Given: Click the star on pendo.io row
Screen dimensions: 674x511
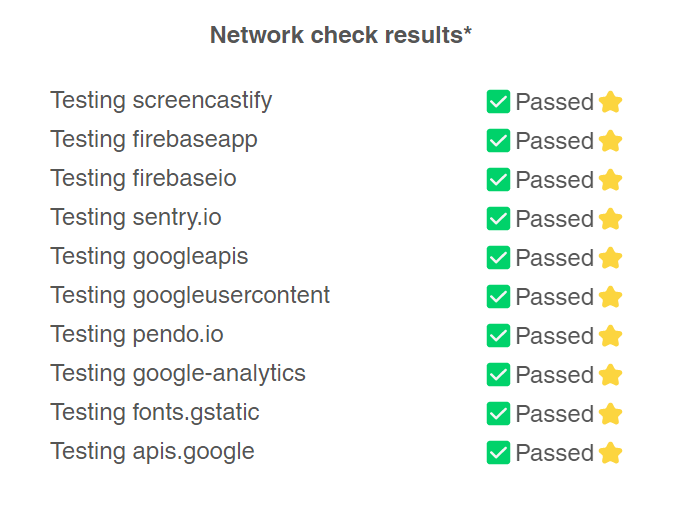Looking at the screenshot, I should [x=610, y=336].
